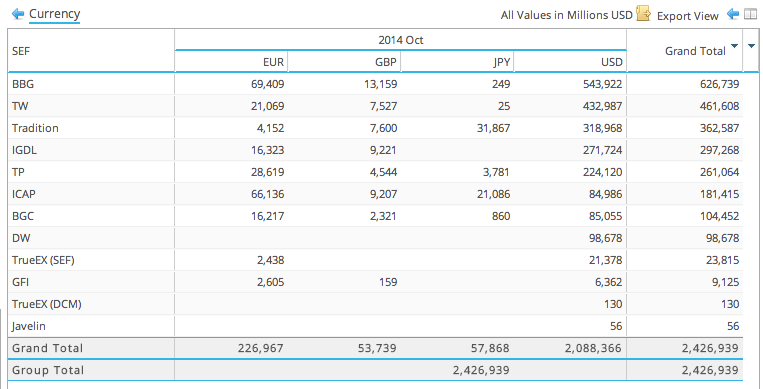Click the ICAP EUR value 66,136

(268, 194)
